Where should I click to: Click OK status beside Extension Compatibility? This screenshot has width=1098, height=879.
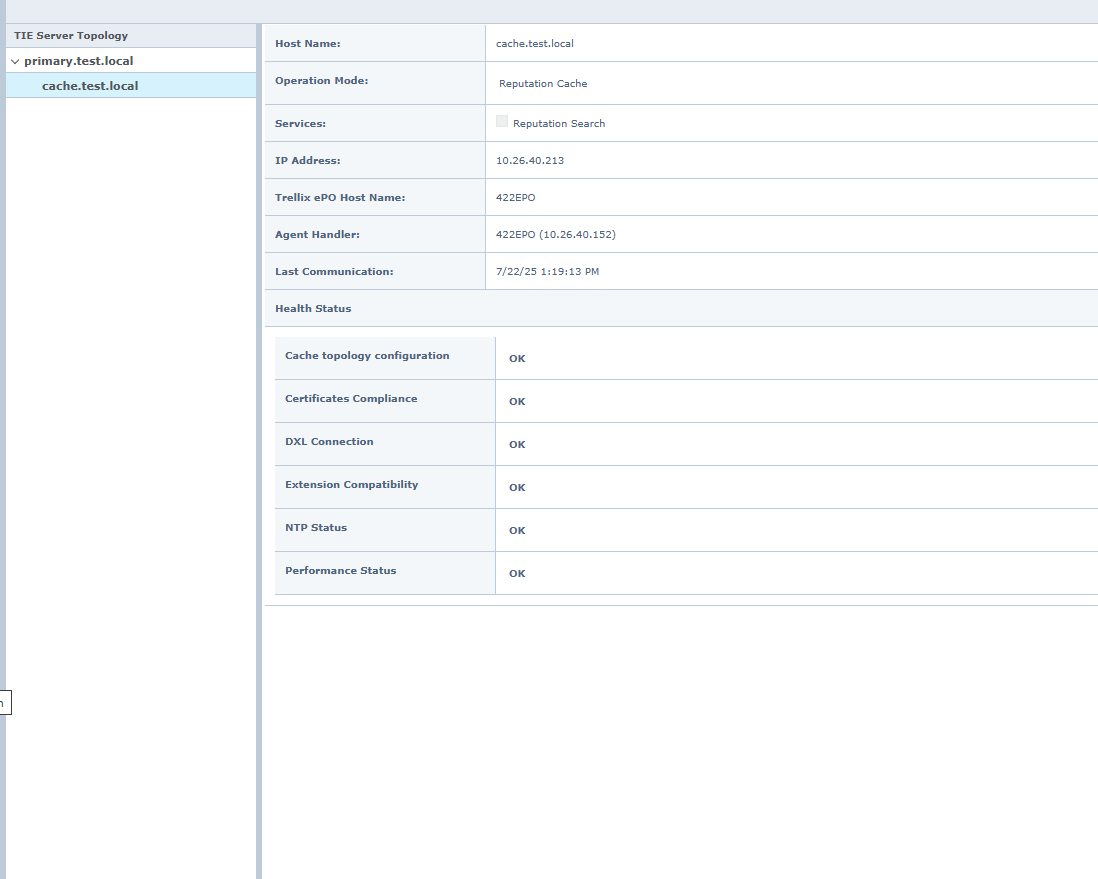click(x=517, y=488)
